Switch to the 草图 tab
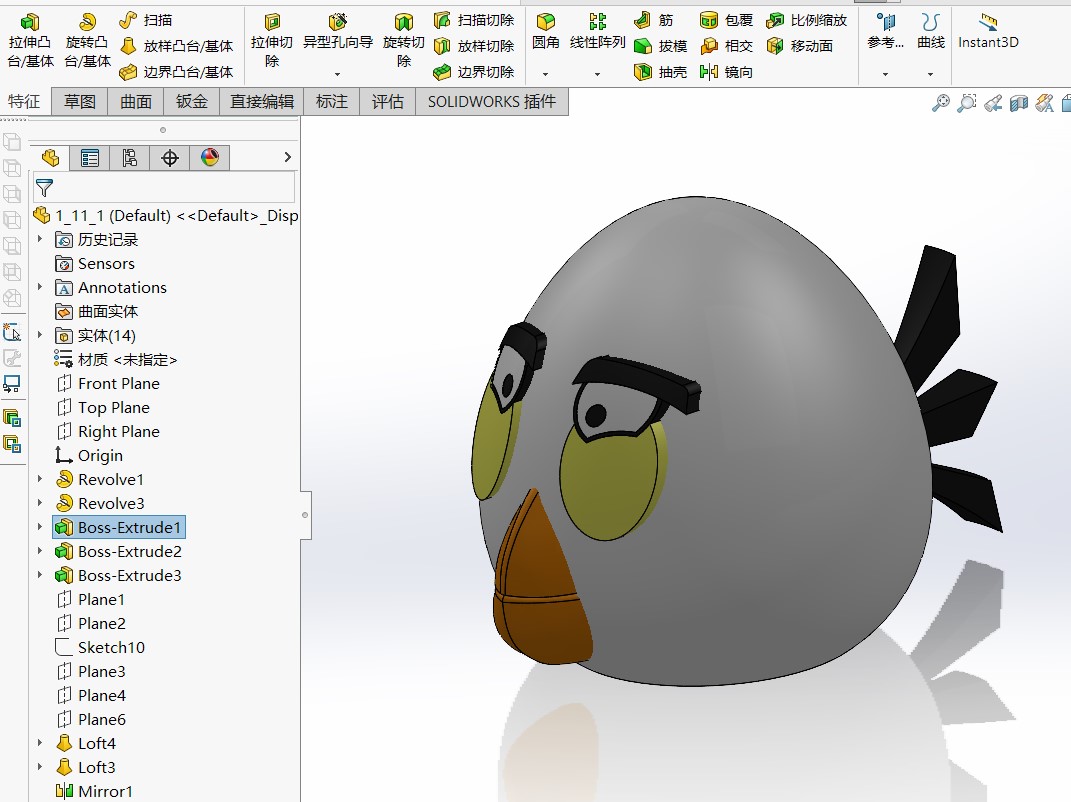The image size is (1071, 802). [80, 102]
